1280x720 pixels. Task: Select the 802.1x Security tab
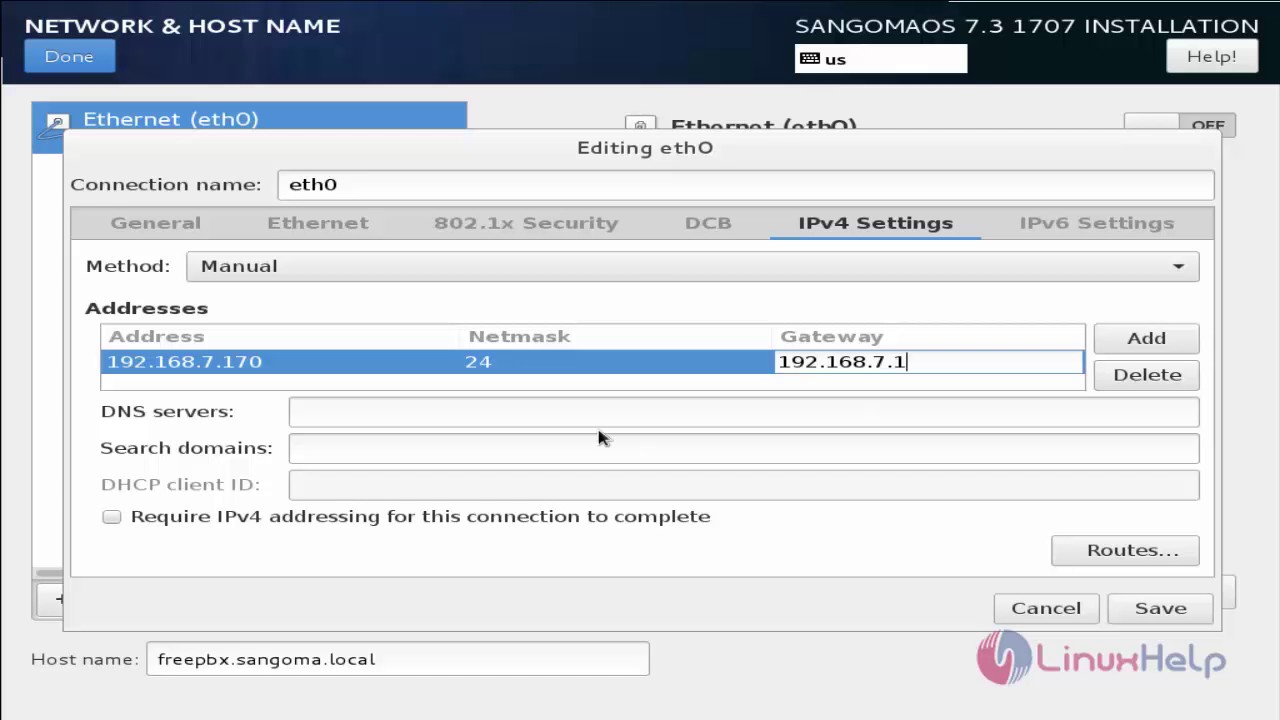click(x=526, y=223)
